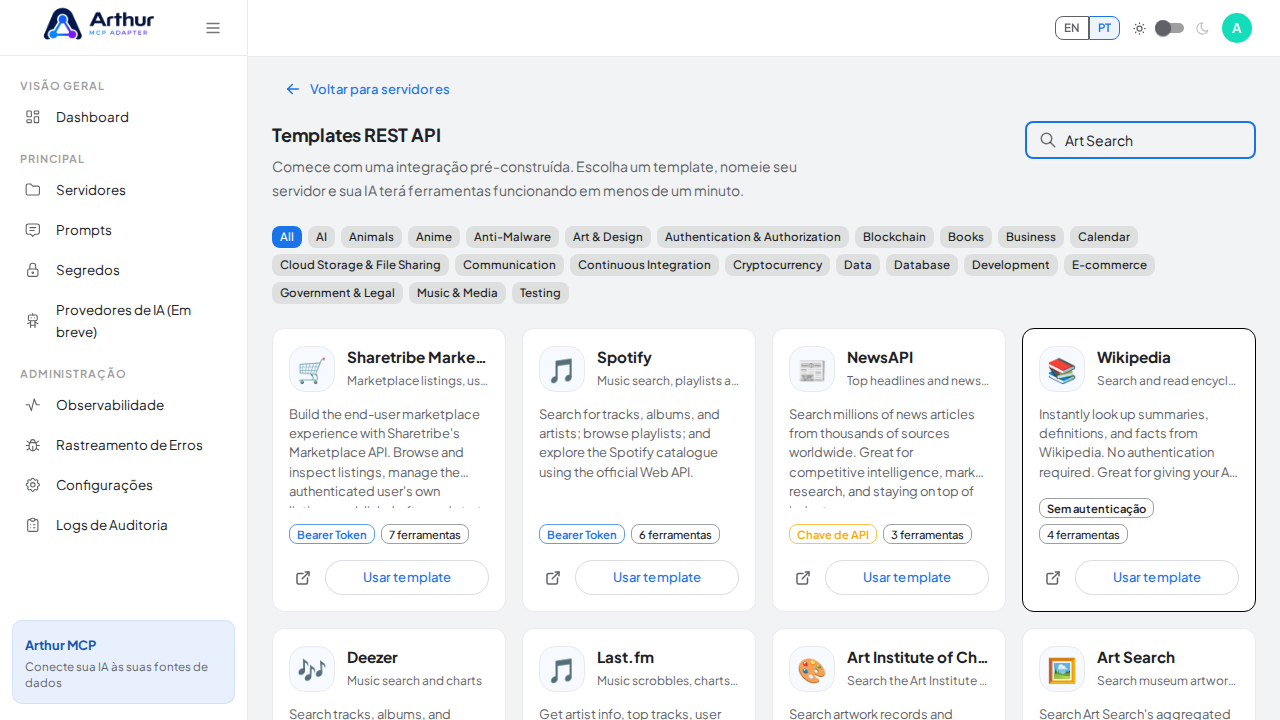Open Wikipedia external link icon
The width and height of the screenshot is (1280, 720).
pos(1053,578)
